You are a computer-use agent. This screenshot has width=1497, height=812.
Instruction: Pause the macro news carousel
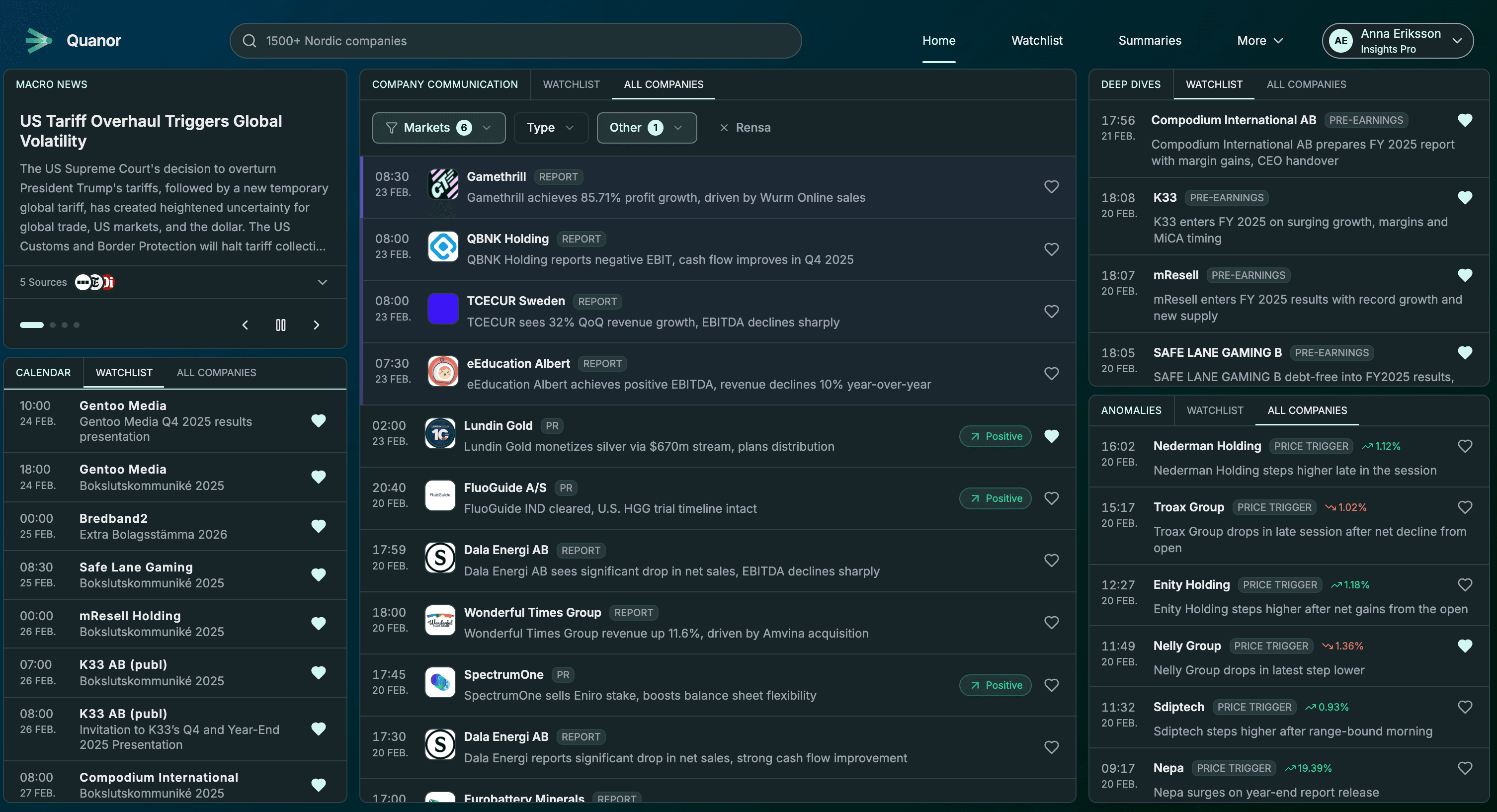click(281, 325)
